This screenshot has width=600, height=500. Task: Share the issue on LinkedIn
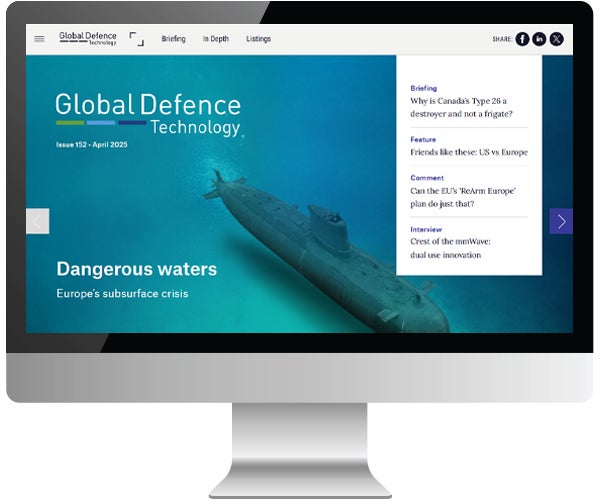point(539,39)
